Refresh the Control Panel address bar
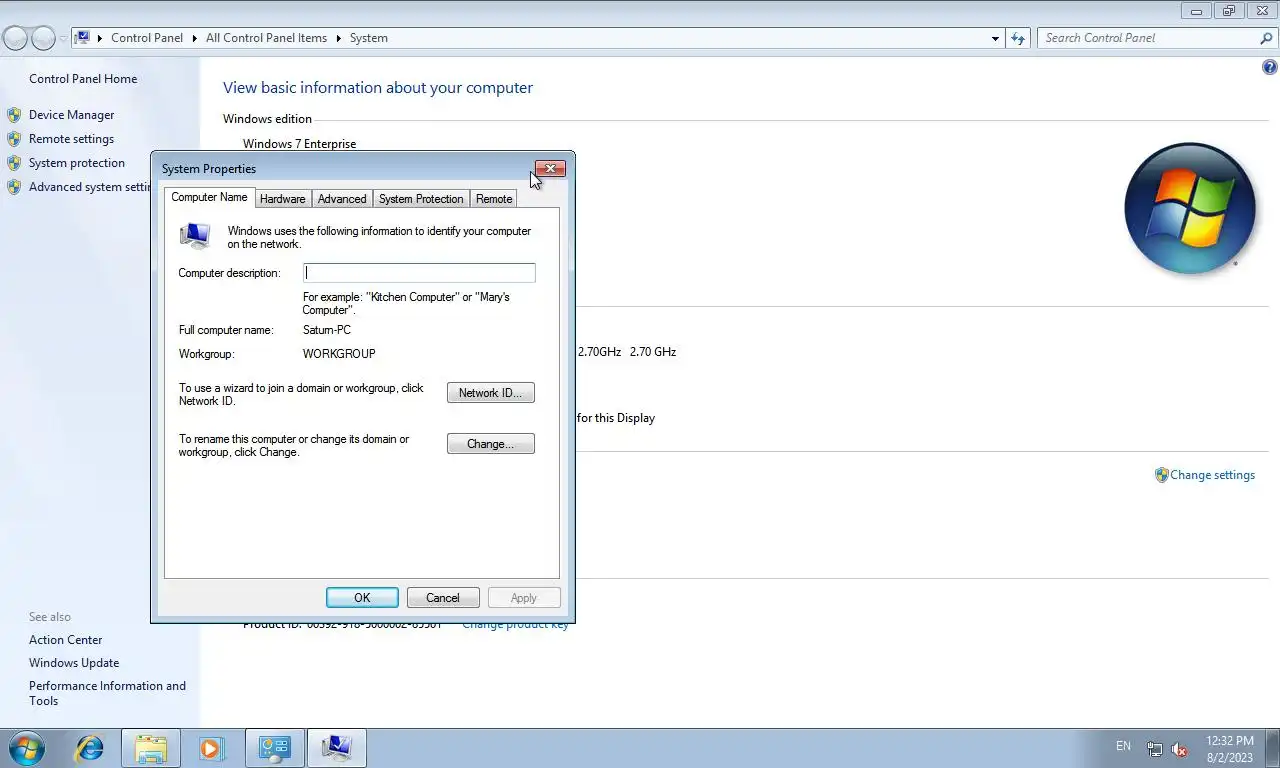 pyautogui.click(x=1018, y=38)
